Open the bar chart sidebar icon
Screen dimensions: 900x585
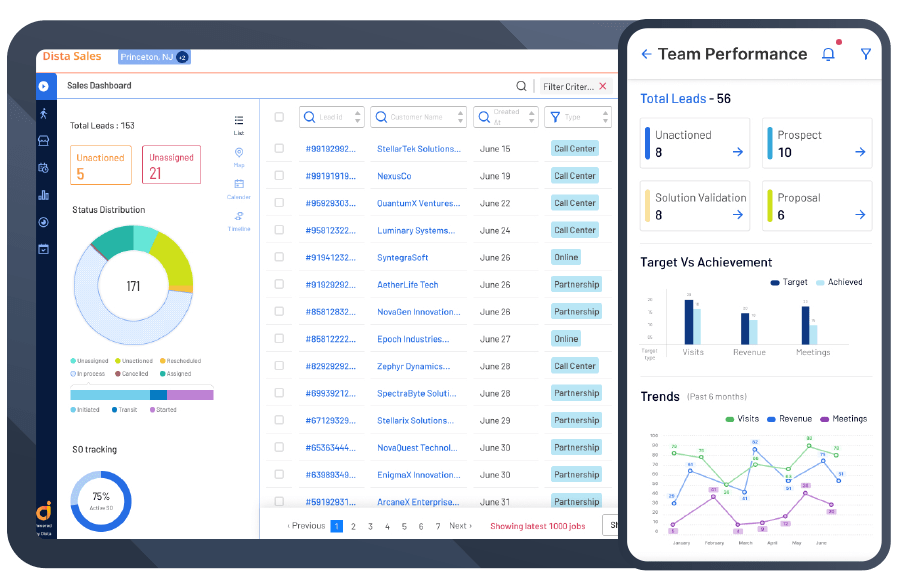(x=44, y=195)
